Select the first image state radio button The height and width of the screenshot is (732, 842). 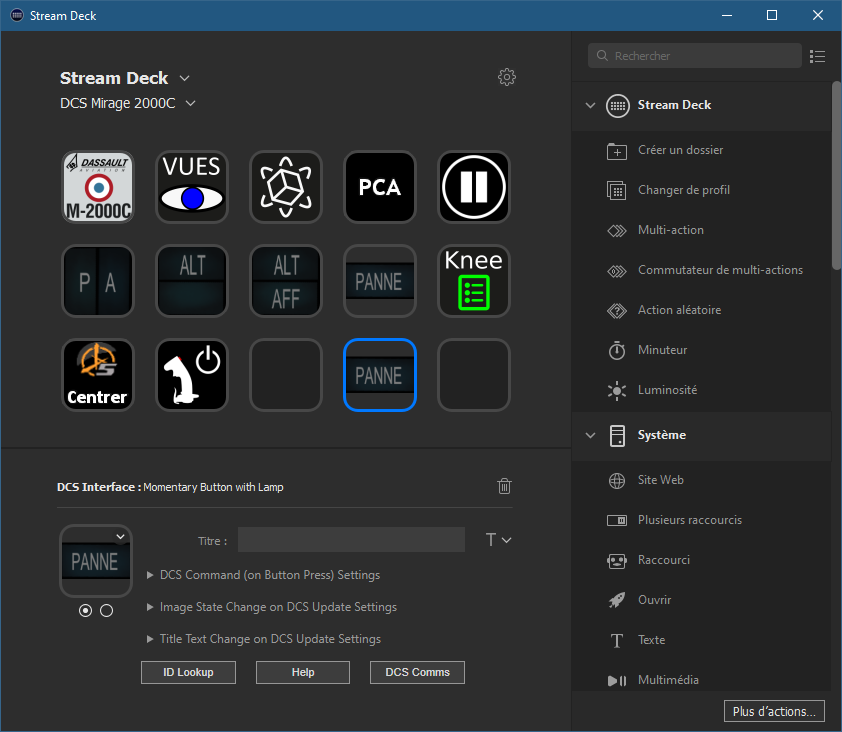(85, 611)
